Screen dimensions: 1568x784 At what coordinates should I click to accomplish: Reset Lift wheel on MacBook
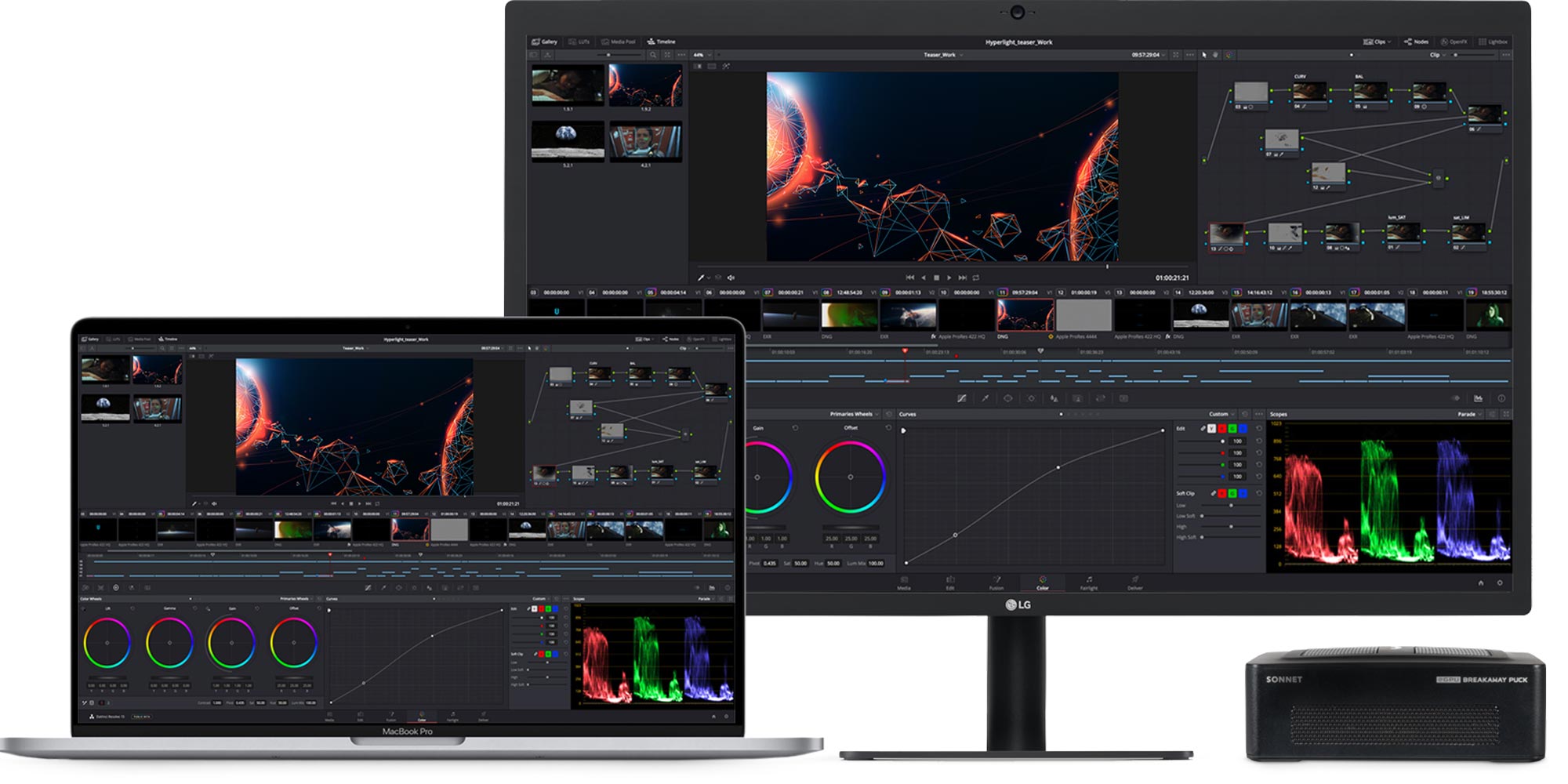132,608
